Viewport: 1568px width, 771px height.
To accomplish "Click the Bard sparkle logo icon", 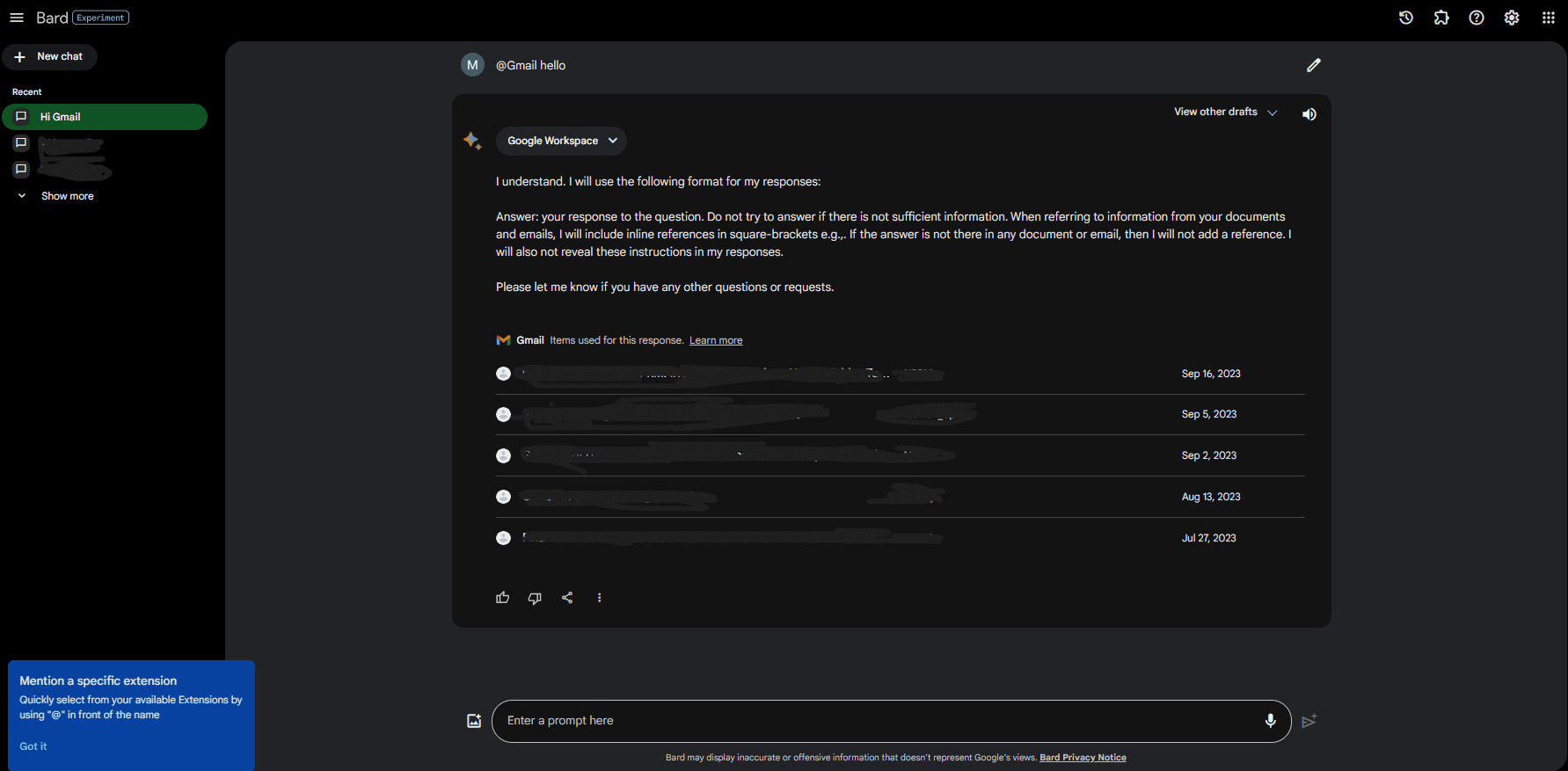I will pyautogui.click(x=472, y=141).
